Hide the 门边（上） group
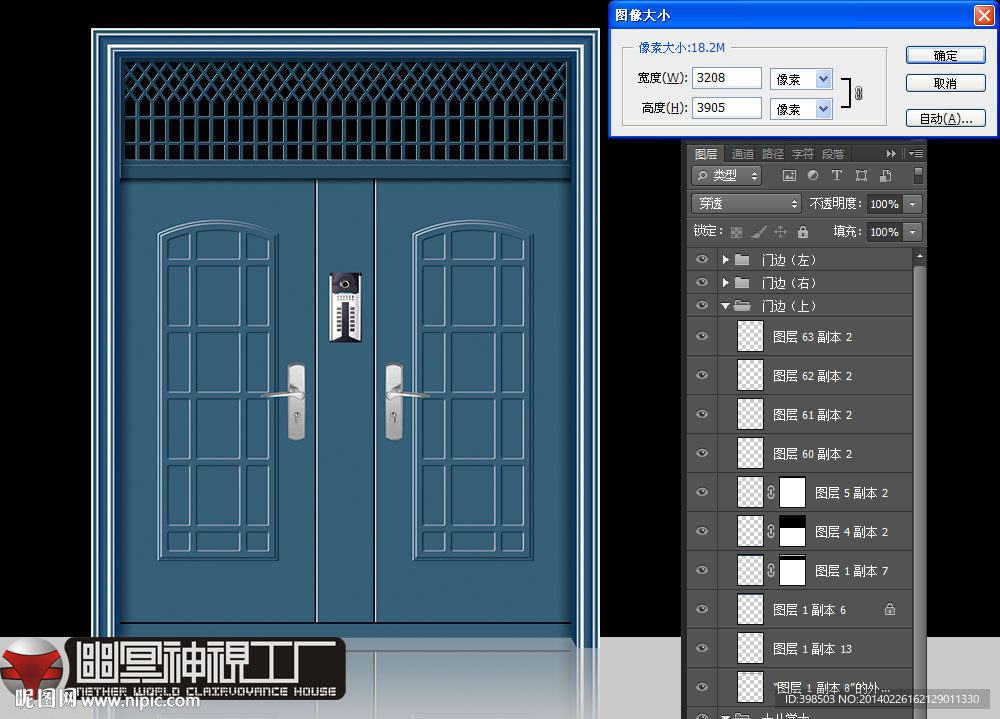This screenshot has width=1000, height=719. pyautogui.click(x=702, y=306)
